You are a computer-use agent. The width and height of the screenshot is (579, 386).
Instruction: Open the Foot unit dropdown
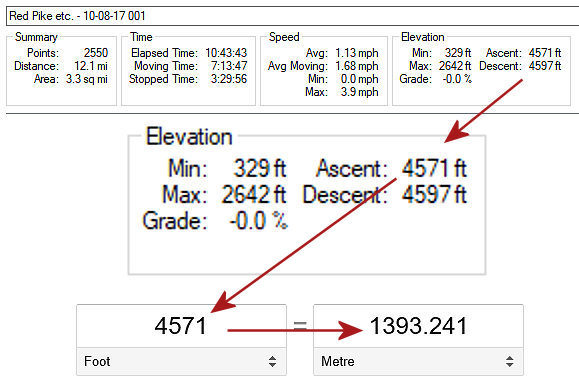(x=181, y=361)
